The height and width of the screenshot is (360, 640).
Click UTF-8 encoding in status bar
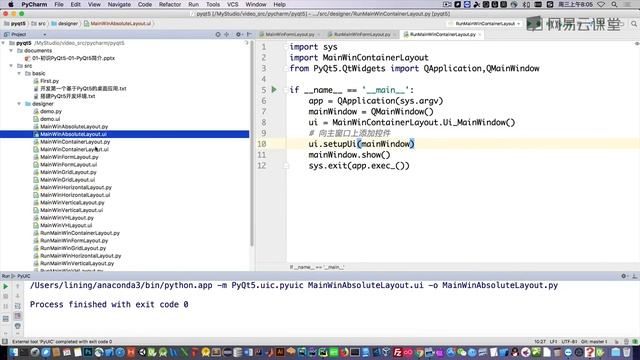569,342
